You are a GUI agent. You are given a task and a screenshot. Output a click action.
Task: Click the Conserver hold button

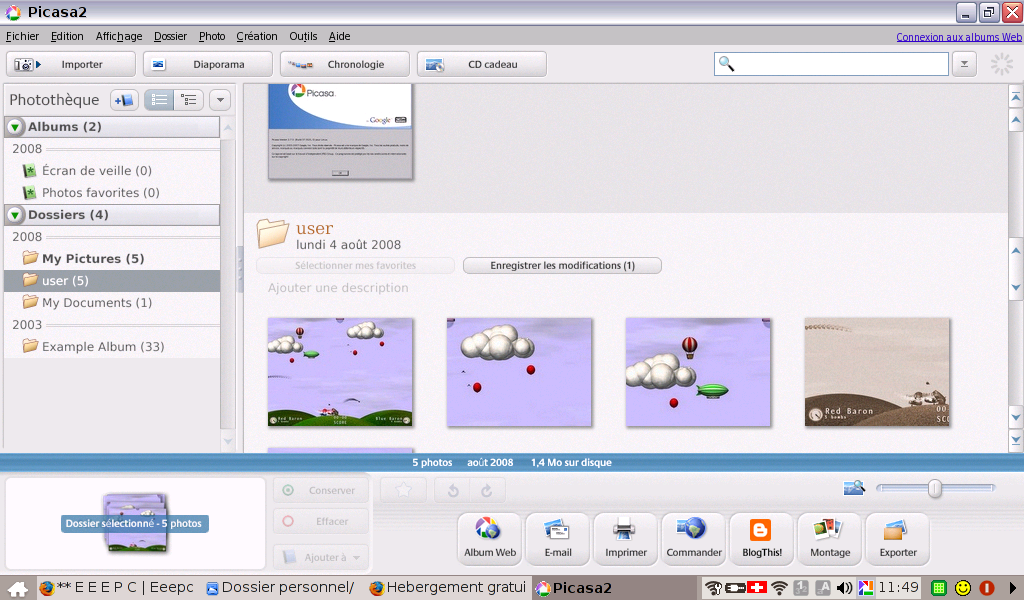(321, 490)
